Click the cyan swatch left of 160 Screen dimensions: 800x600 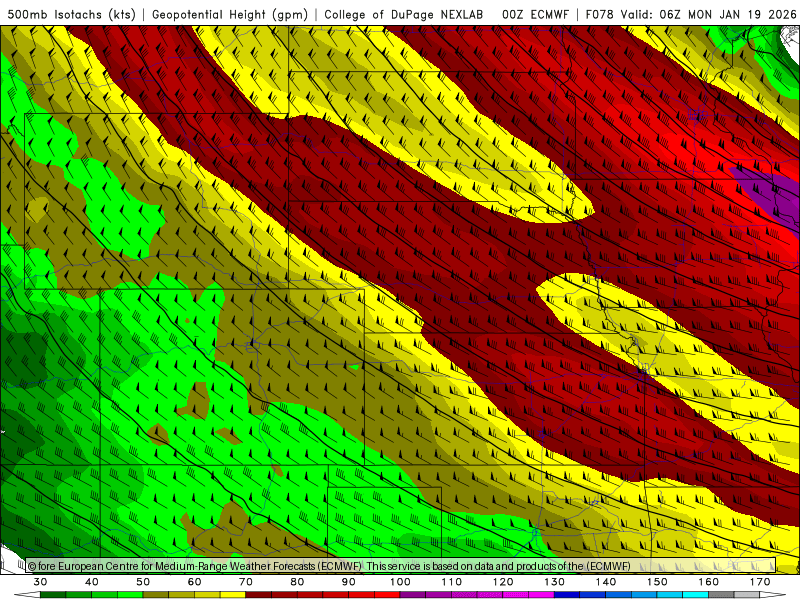point(695,595)
